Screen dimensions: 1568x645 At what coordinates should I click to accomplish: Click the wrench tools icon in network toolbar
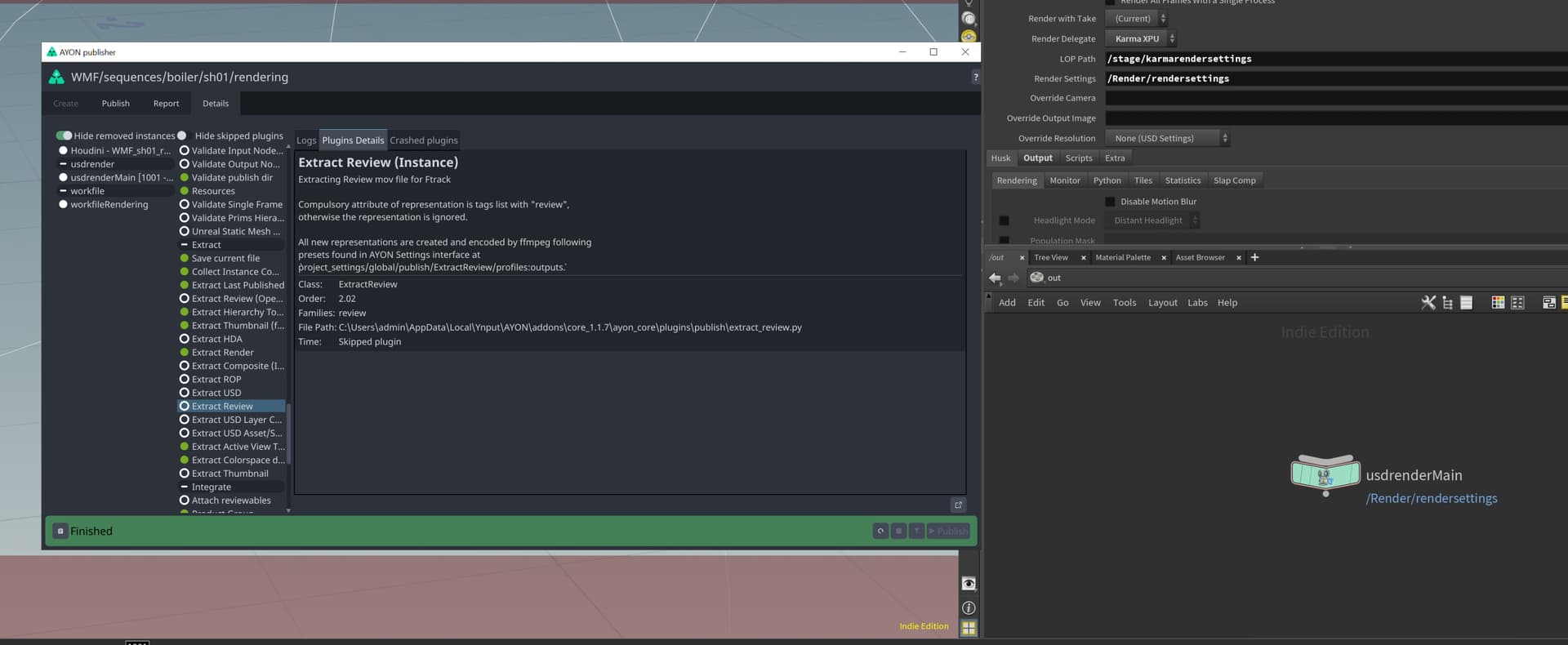(x=1428, y=302)
